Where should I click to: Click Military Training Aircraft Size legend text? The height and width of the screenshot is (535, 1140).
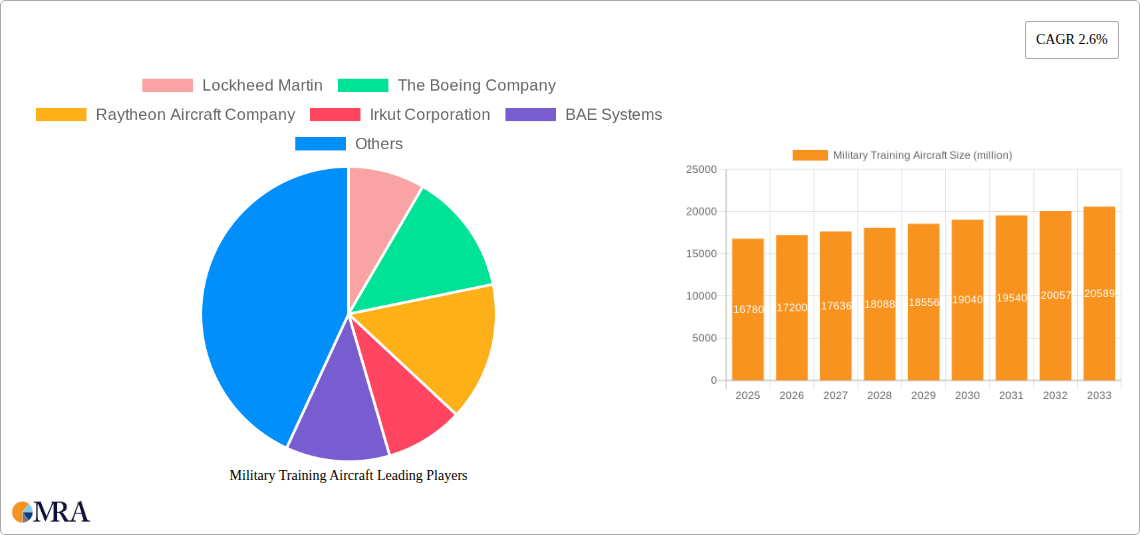(x=923, y=155)
